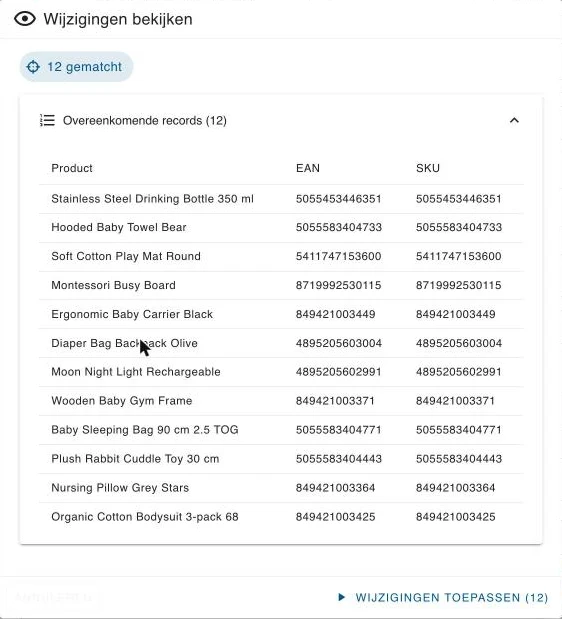Click SKU value of Diaper Bag Backpack Olive
The image size is (562, 619).
(x=459, y=343)
